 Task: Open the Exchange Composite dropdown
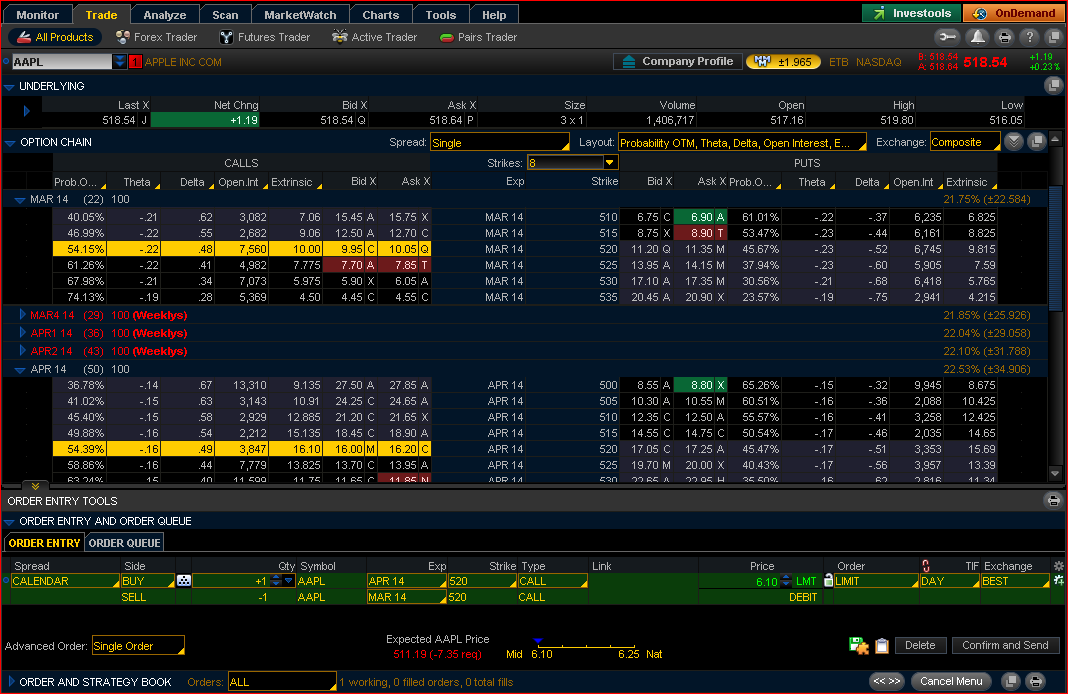(965, 142)
